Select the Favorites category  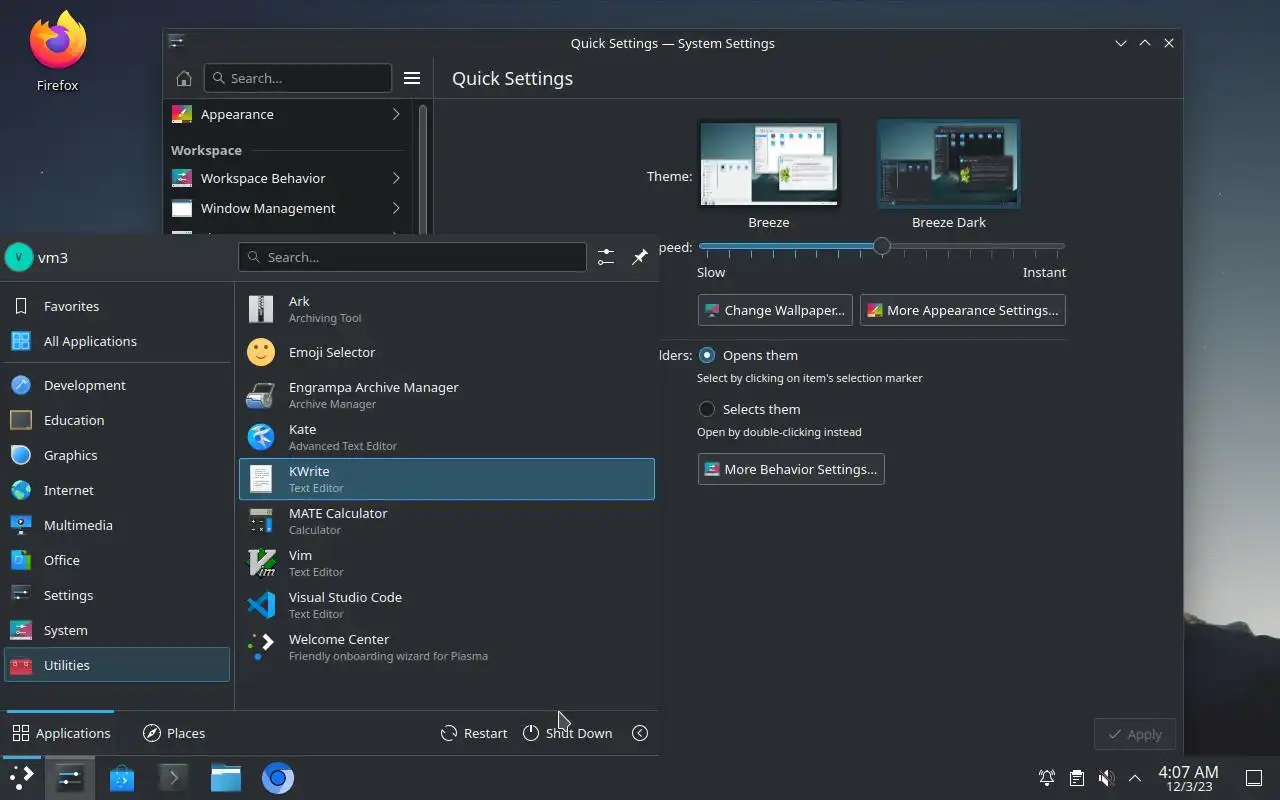tap(117, 306)
